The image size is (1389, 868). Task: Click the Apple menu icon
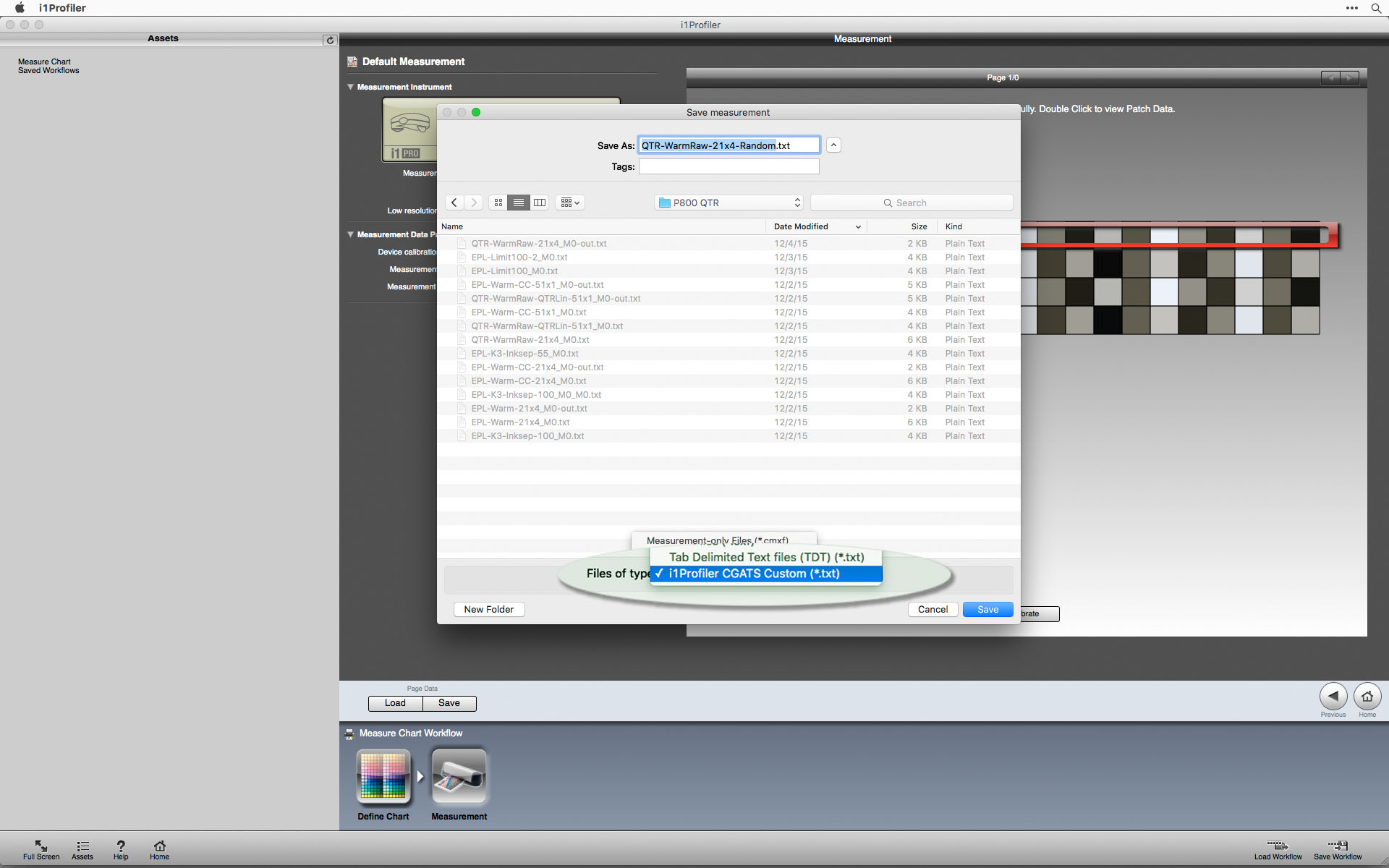pyautogui.click(x=20, y=8)
